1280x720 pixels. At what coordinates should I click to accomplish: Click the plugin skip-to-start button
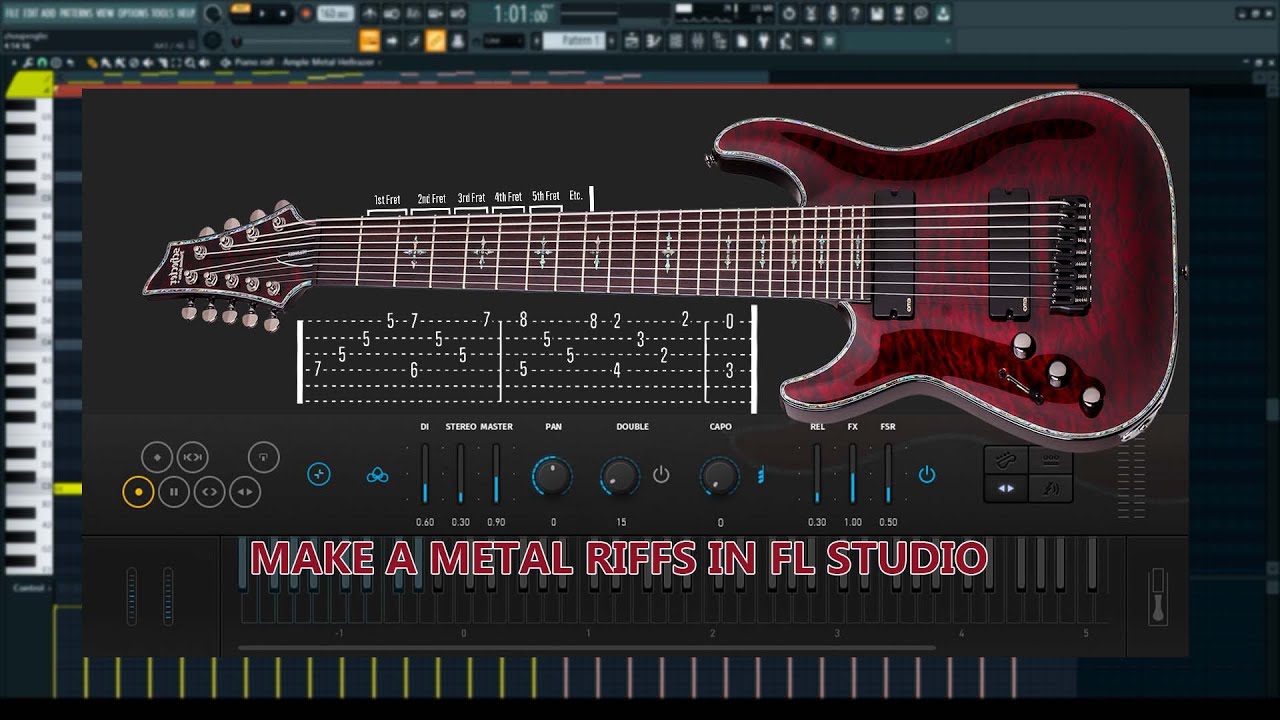point(192,457)
